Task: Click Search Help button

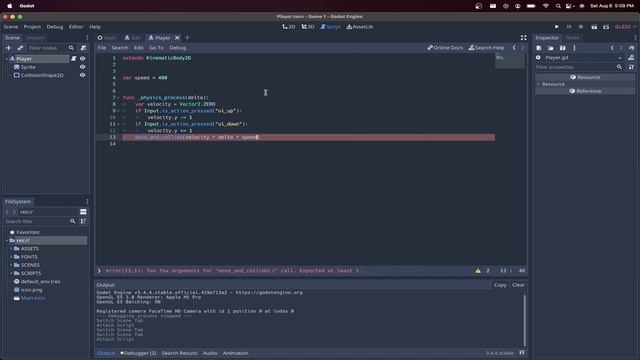Action: pyautogui.click(x=487, y=48)
